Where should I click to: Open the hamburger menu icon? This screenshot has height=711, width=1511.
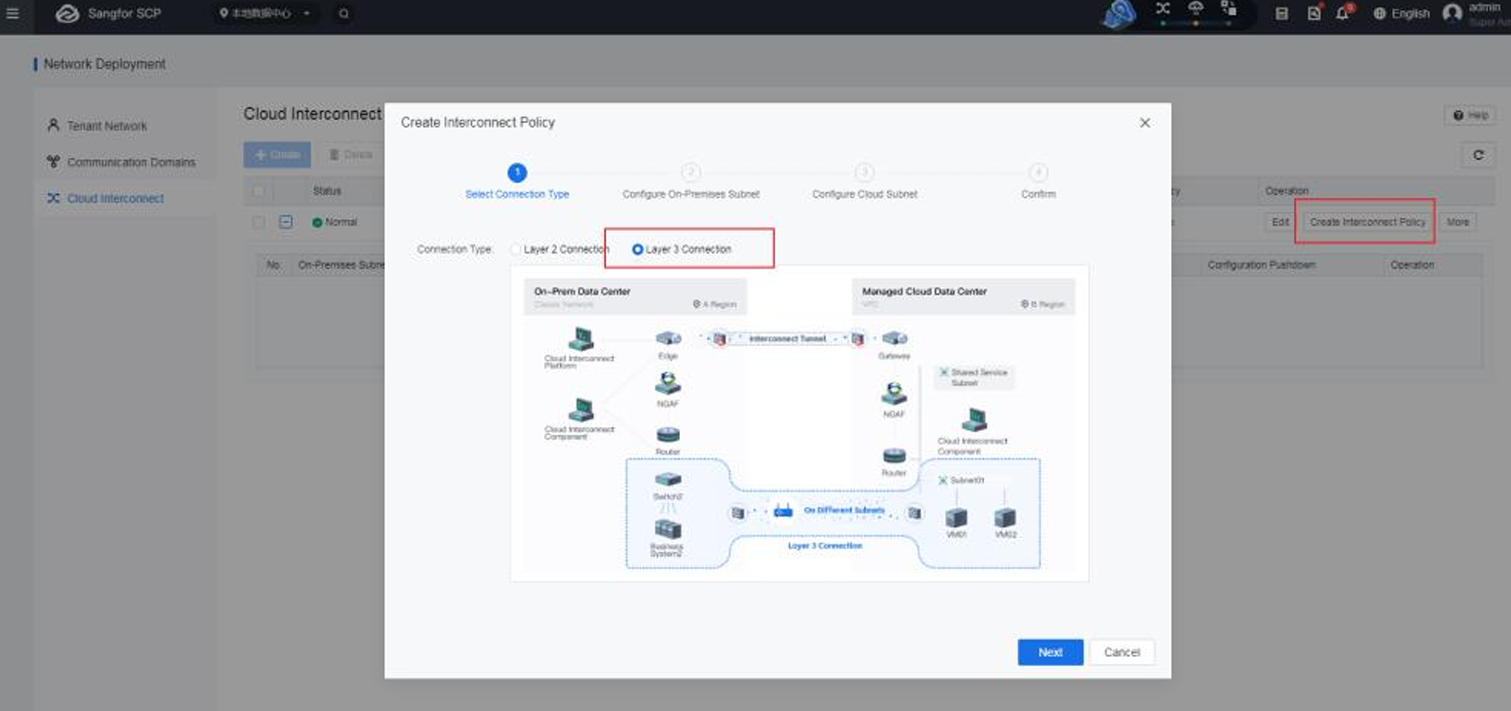tap(14, 12)
